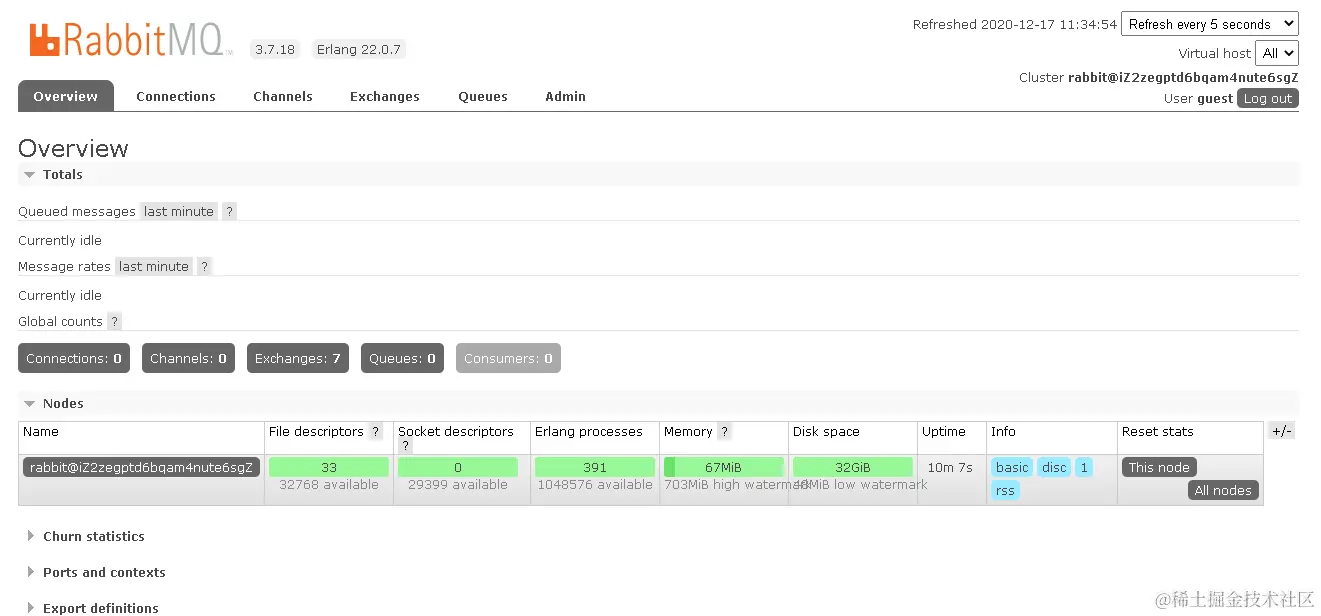The width and height of the screenshot is (1321, 616).
Task: Change Message rates last minute range
Action: (x=154, y=266)
